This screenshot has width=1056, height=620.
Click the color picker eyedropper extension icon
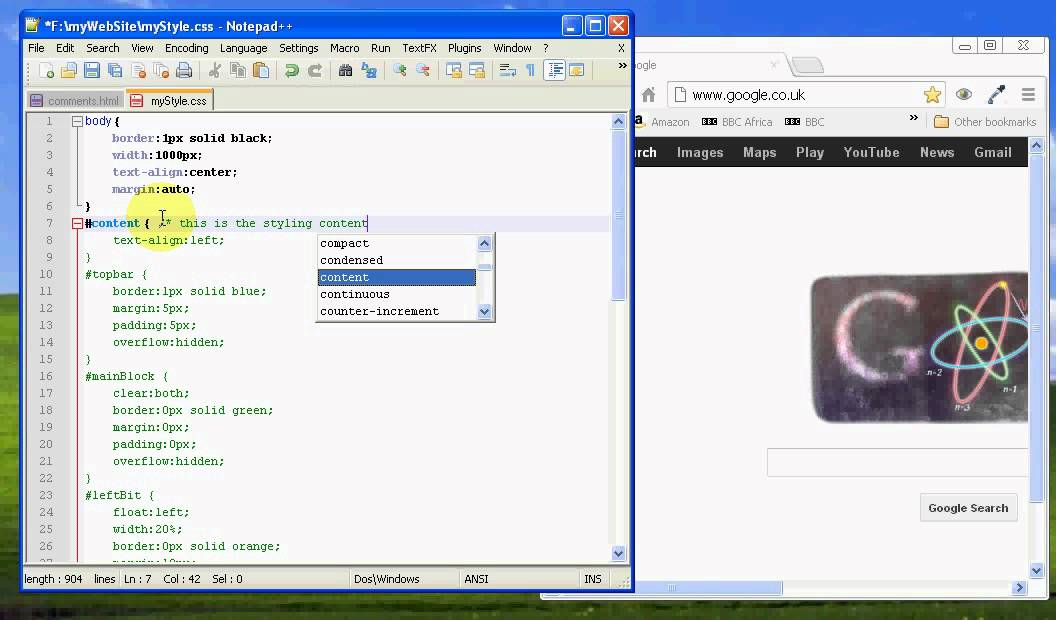click(x=996, y=94)
